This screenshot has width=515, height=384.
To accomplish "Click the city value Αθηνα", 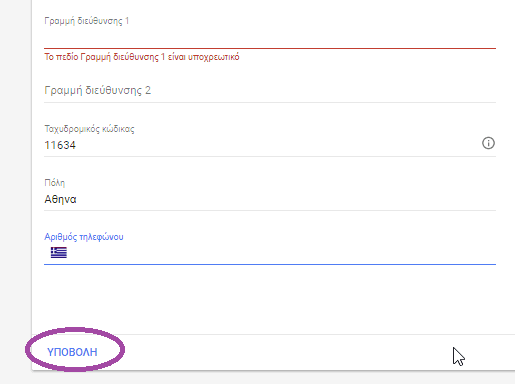I will coord(60,199).
